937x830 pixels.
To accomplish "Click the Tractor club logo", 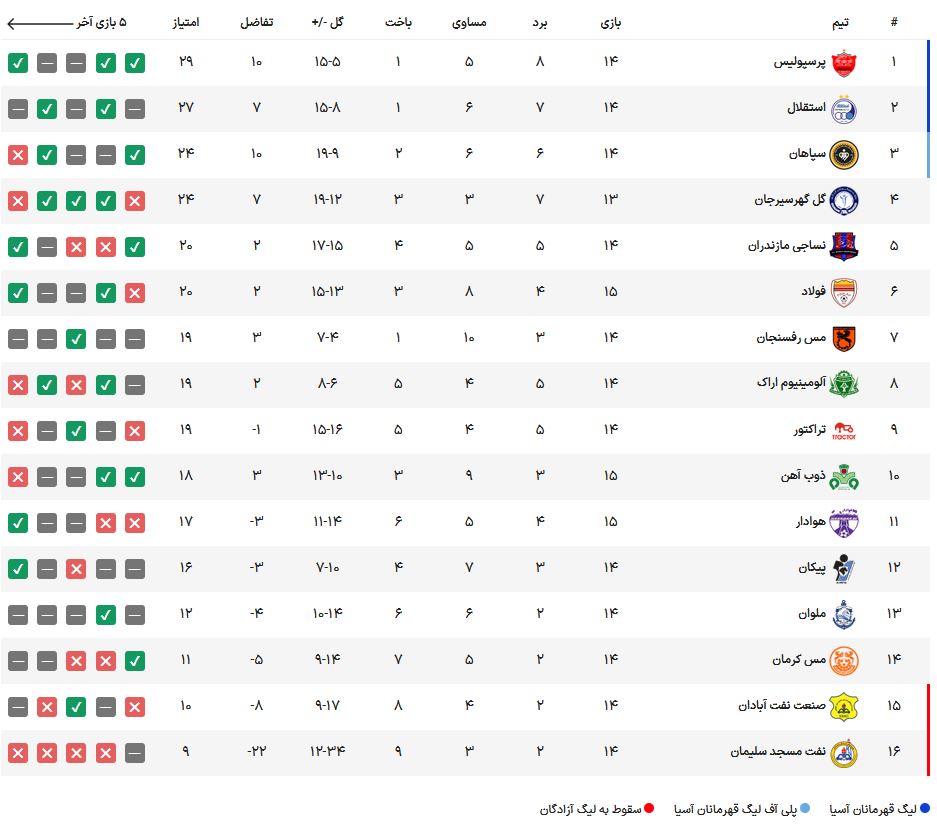I will [x=844, y=430].
